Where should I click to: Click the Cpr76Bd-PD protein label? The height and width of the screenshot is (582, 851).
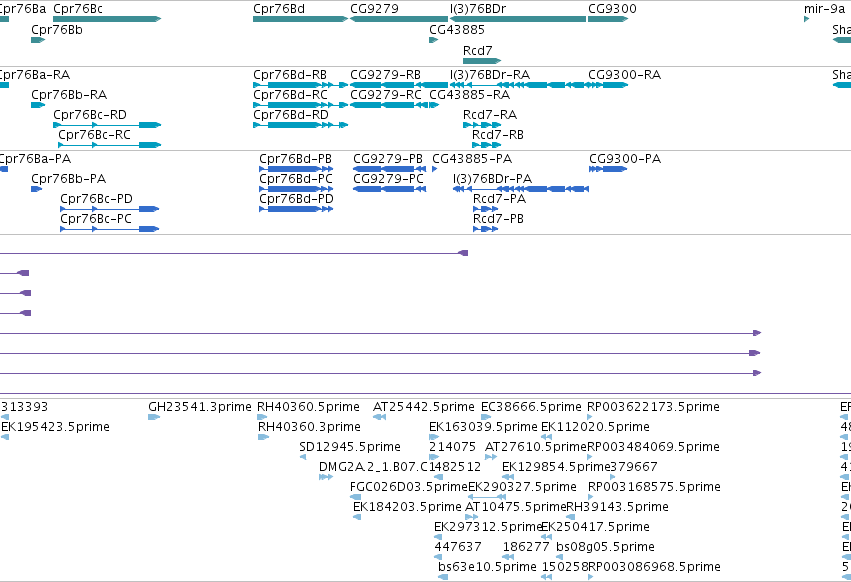pos(296,199)
